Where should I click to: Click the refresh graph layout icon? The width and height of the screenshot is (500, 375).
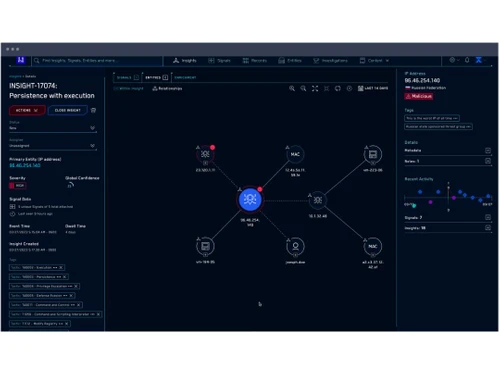click(x=338, y=88)
